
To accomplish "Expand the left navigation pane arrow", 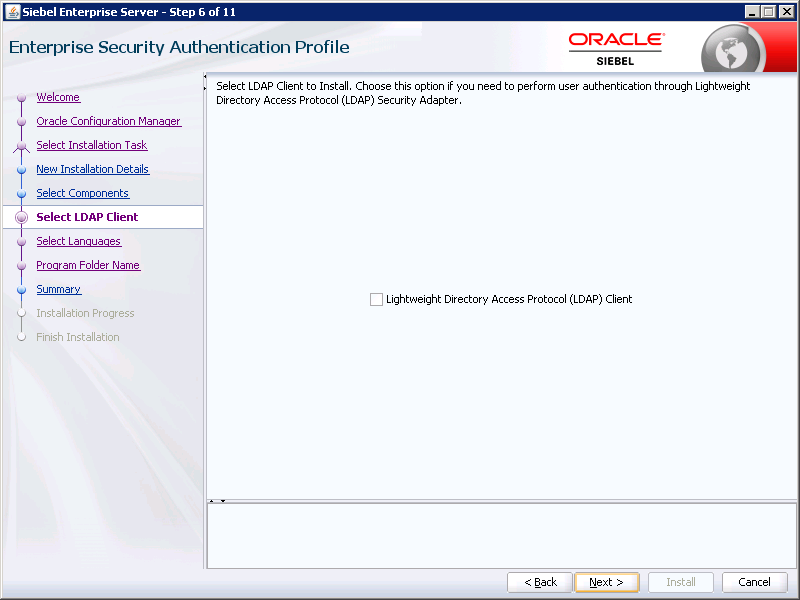I will pyautogui.click(x=205, y=88).
